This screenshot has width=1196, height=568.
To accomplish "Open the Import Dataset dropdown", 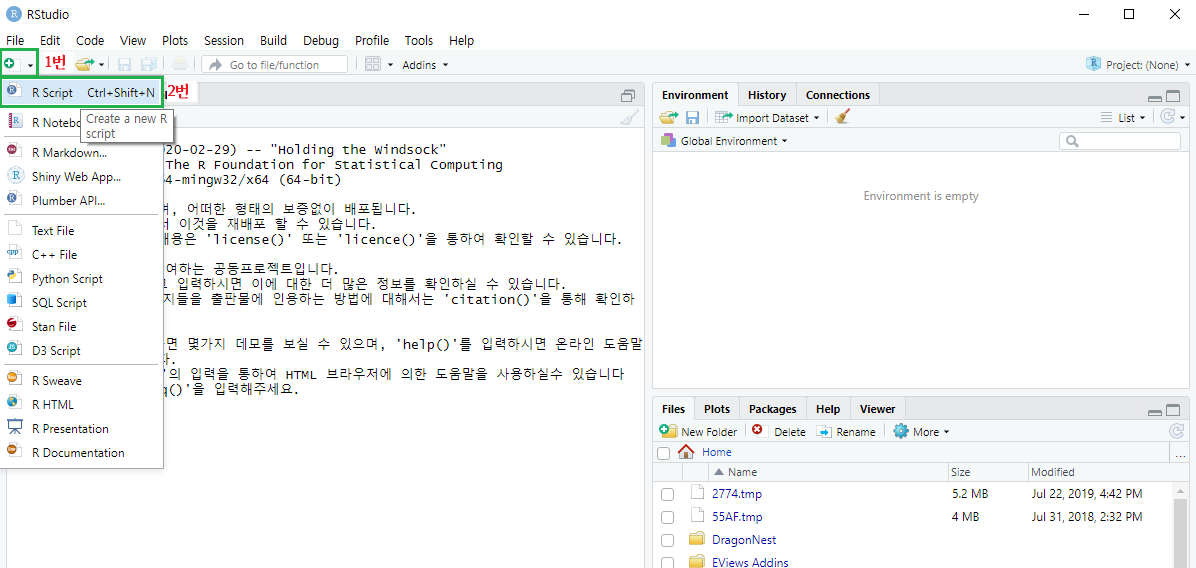I will click(767, 117).
